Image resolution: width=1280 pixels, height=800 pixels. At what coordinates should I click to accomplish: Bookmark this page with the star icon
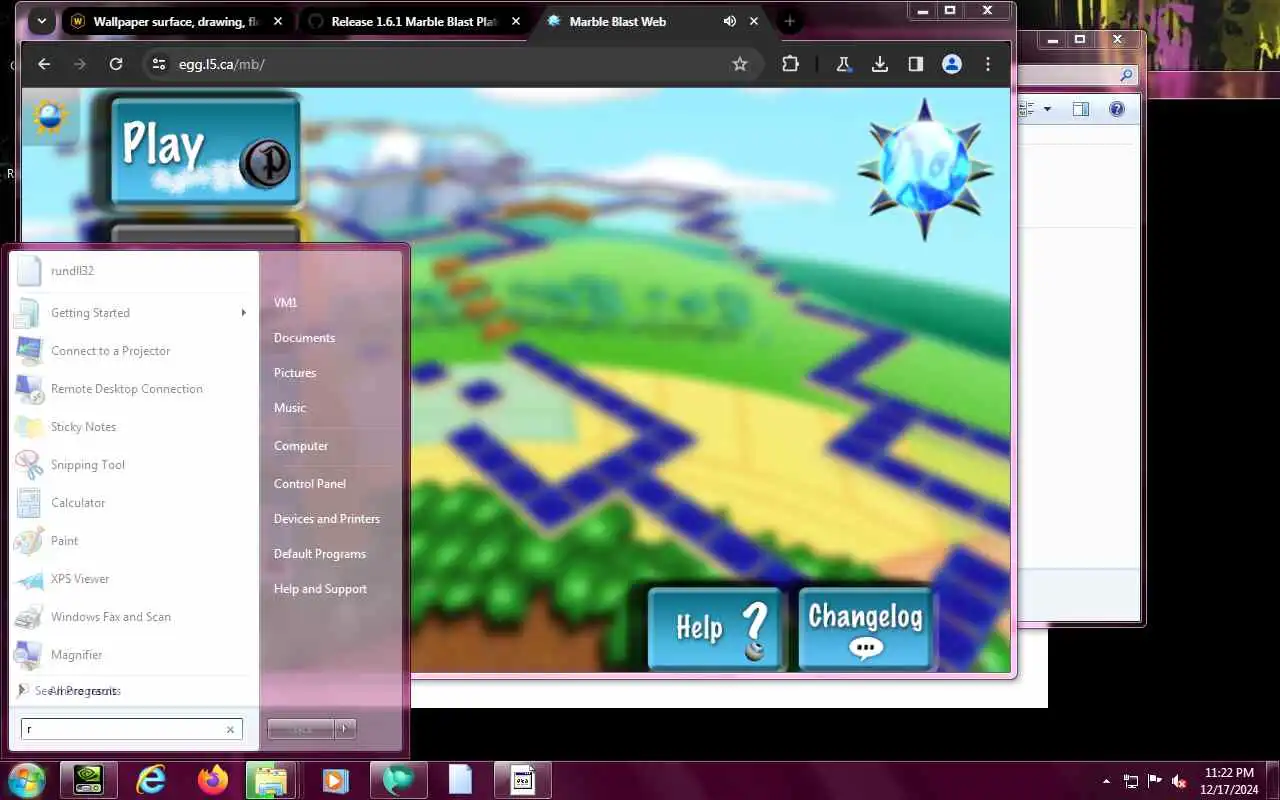(740, 64)
